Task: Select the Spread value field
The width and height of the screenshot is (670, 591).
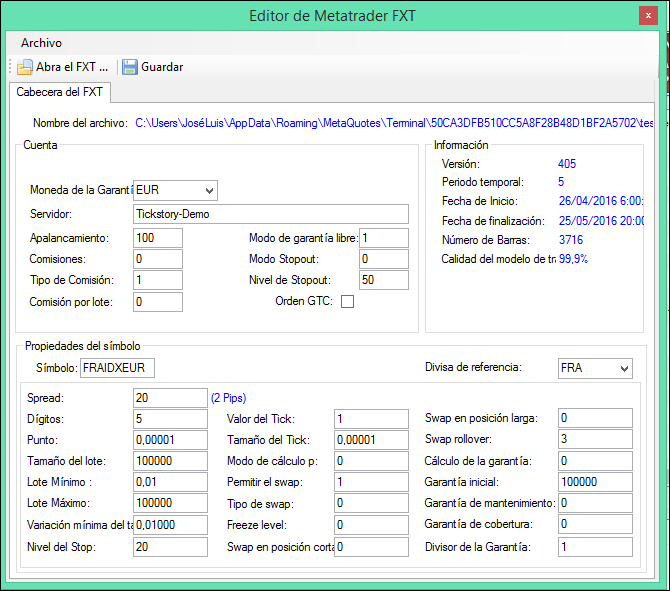Action: 169,397
